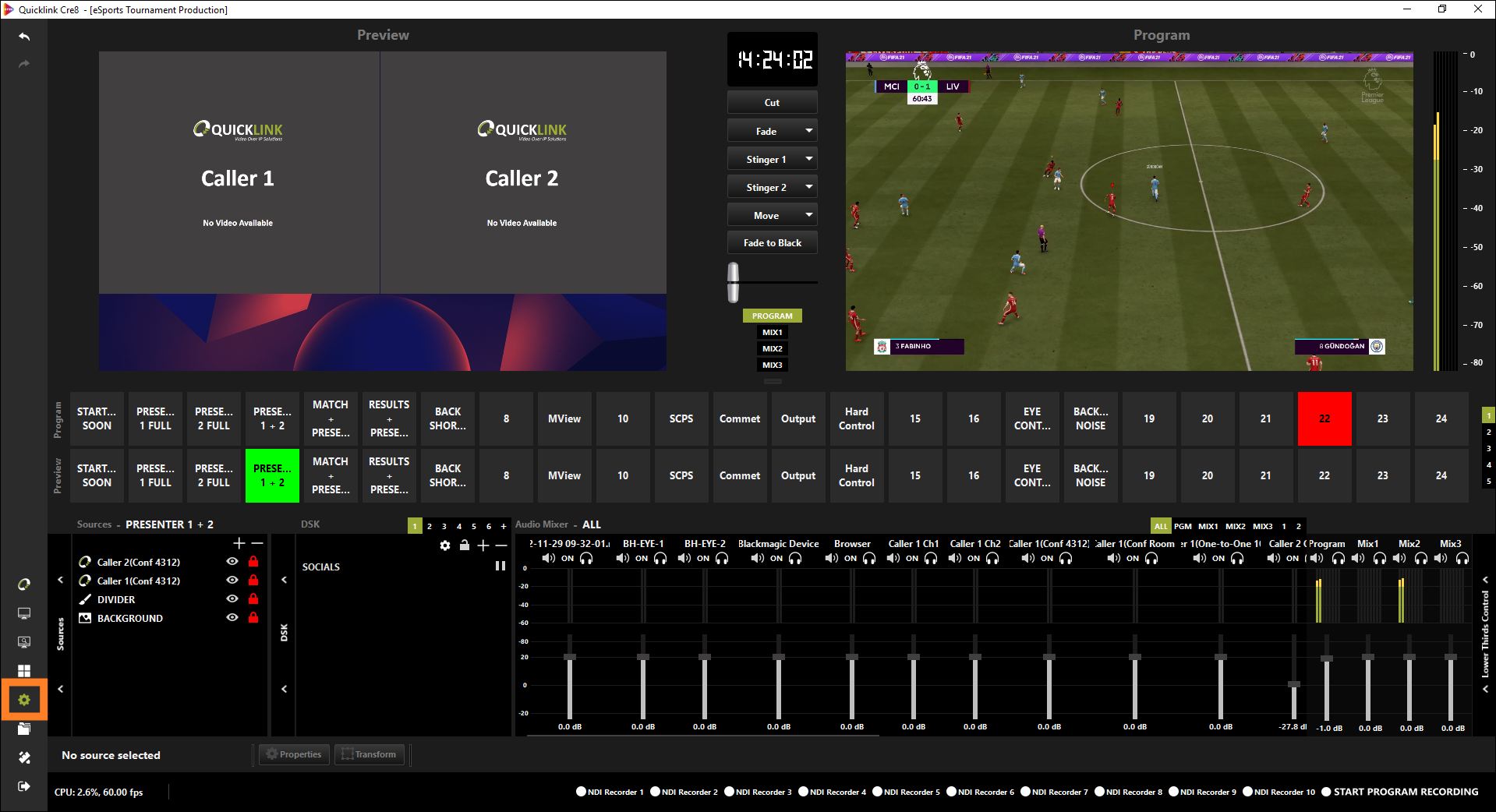
Task: Click START PROGRAM RECORDING
Action: (x=1399, y=792)
